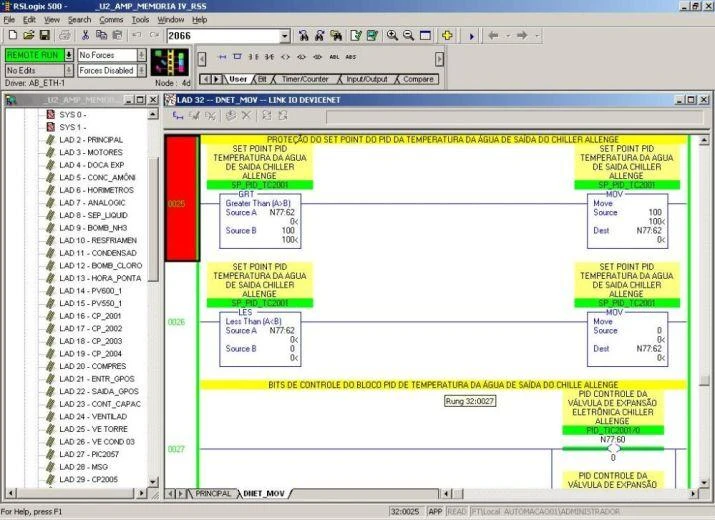Switch to the Timer/Counter instruction tab
Image resolution: width=715 pixels, height=520 pixels.
(305, 79)
